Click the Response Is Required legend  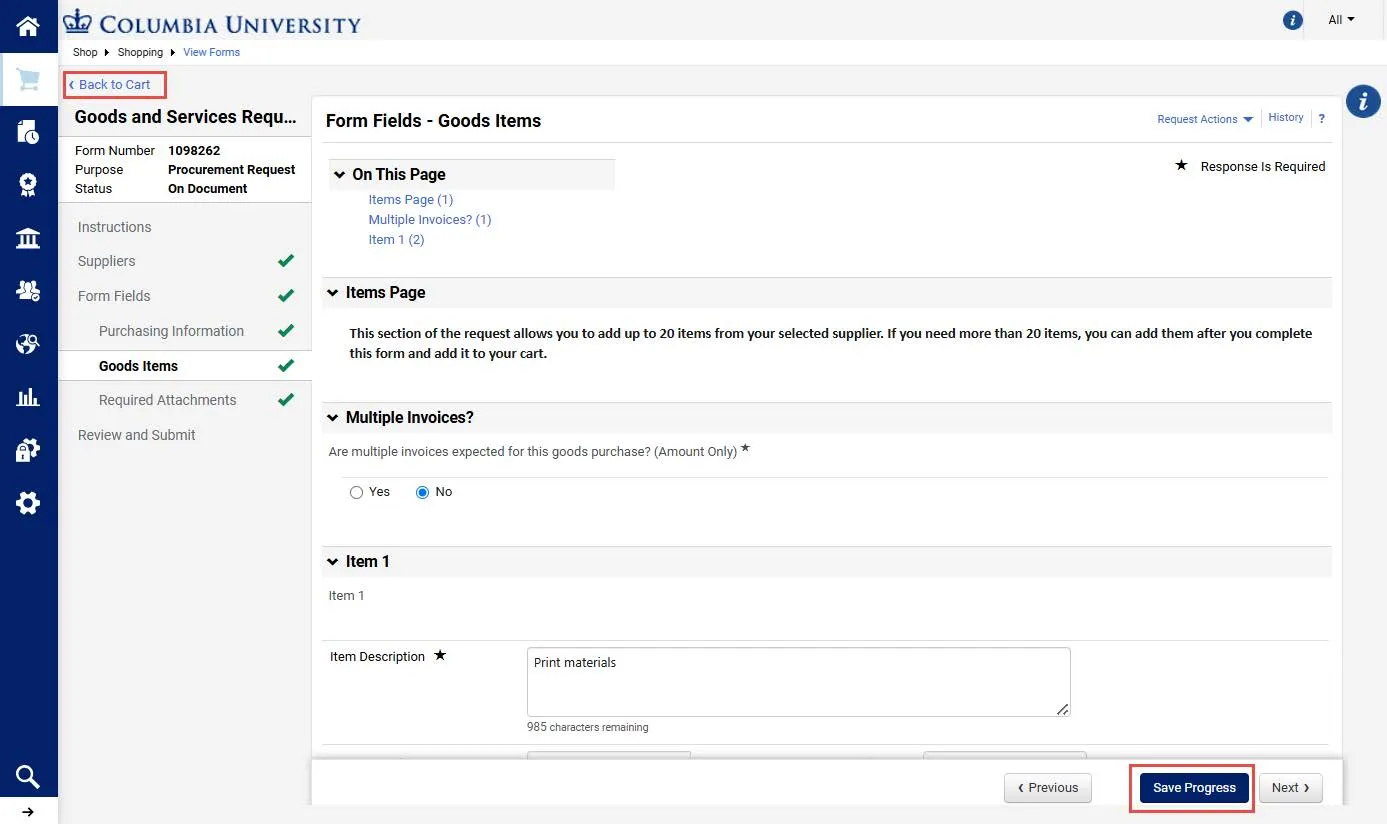click(1263, 167)
